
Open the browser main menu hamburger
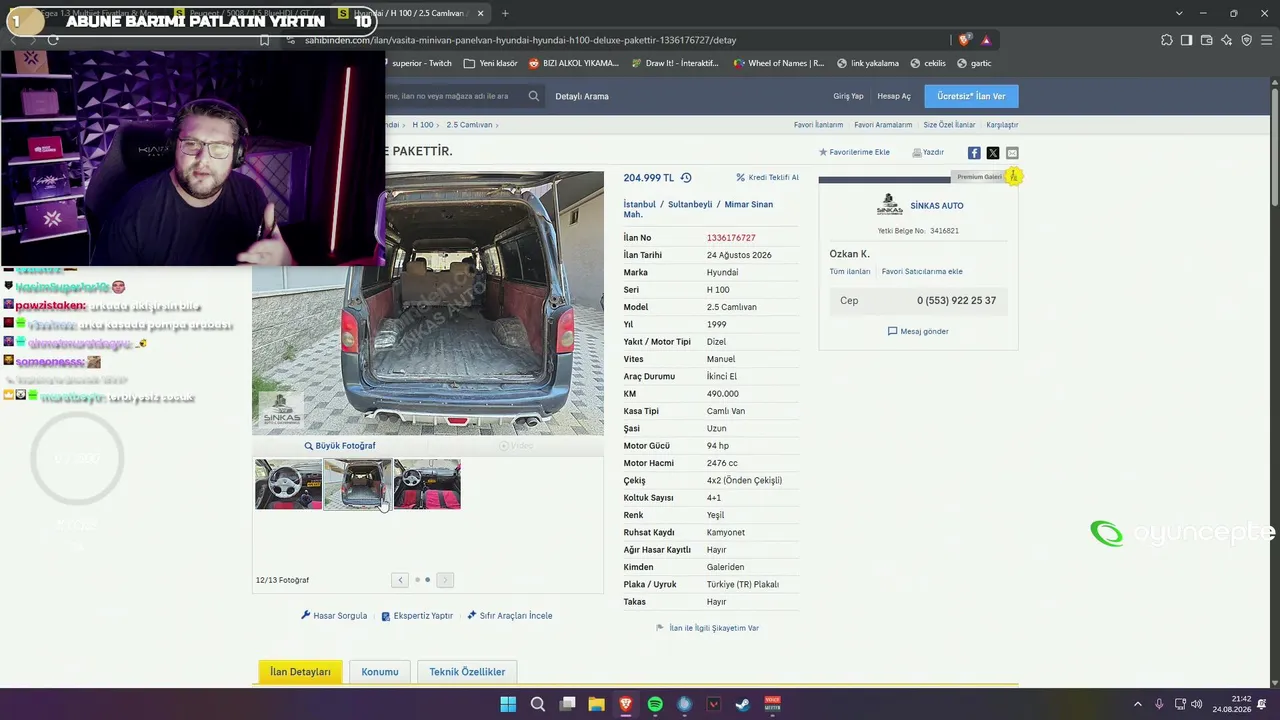[1266, 40]
